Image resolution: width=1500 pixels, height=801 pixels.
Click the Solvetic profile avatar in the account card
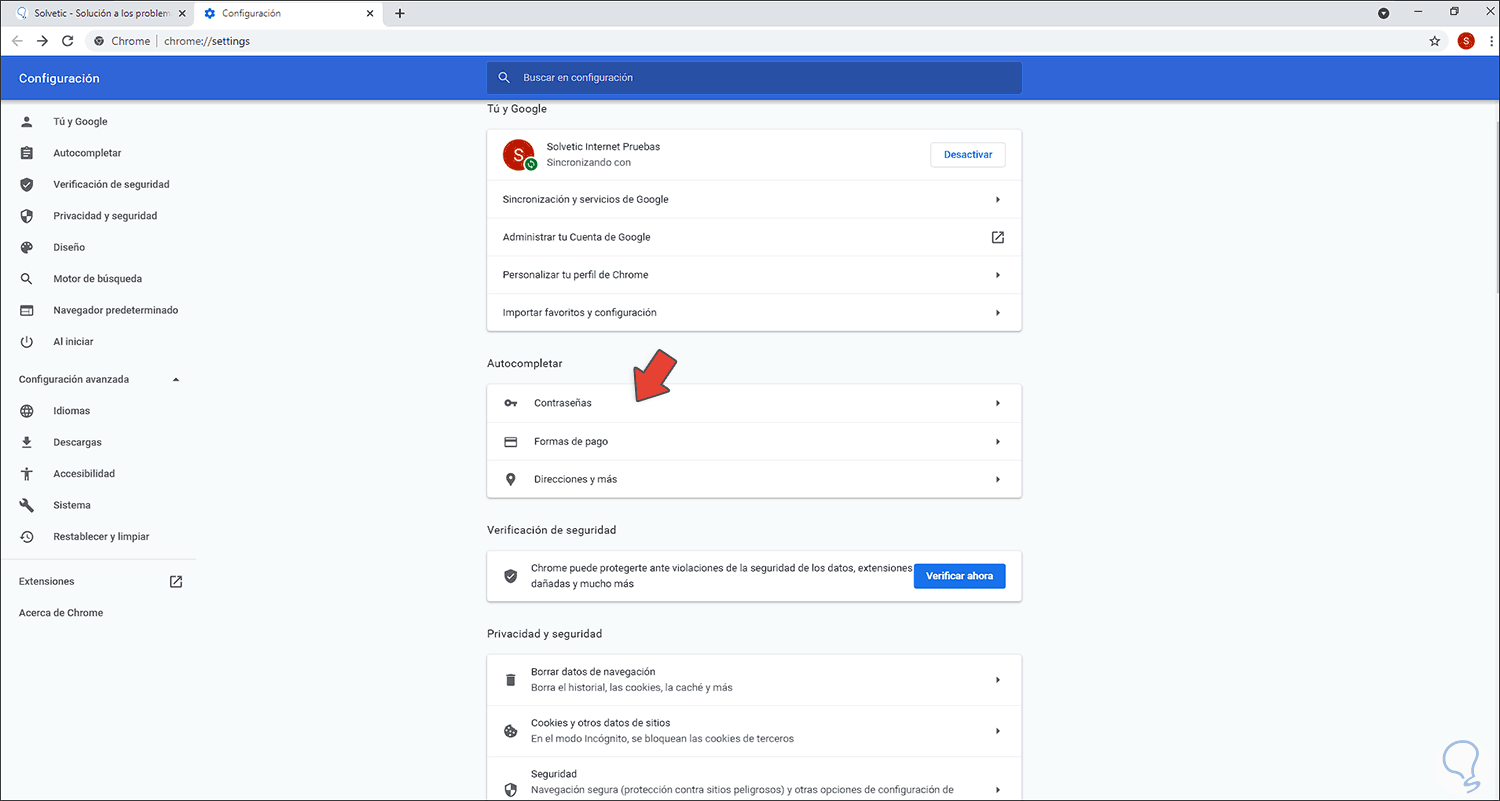(518, 154)
